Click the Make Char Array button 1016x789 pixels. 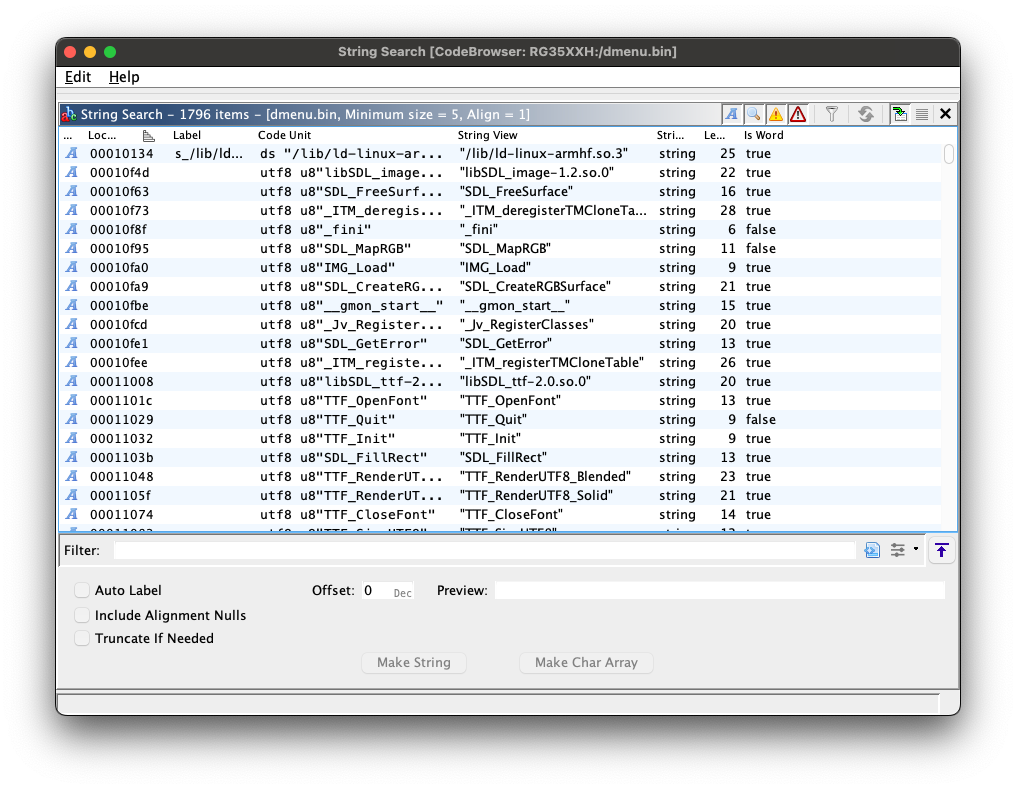586,663
